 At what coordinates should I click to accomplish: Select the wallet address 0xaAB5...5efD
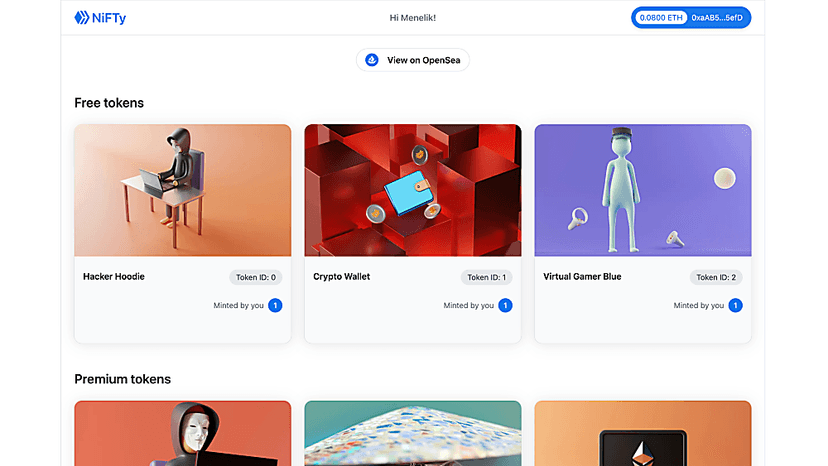[718, 18]
